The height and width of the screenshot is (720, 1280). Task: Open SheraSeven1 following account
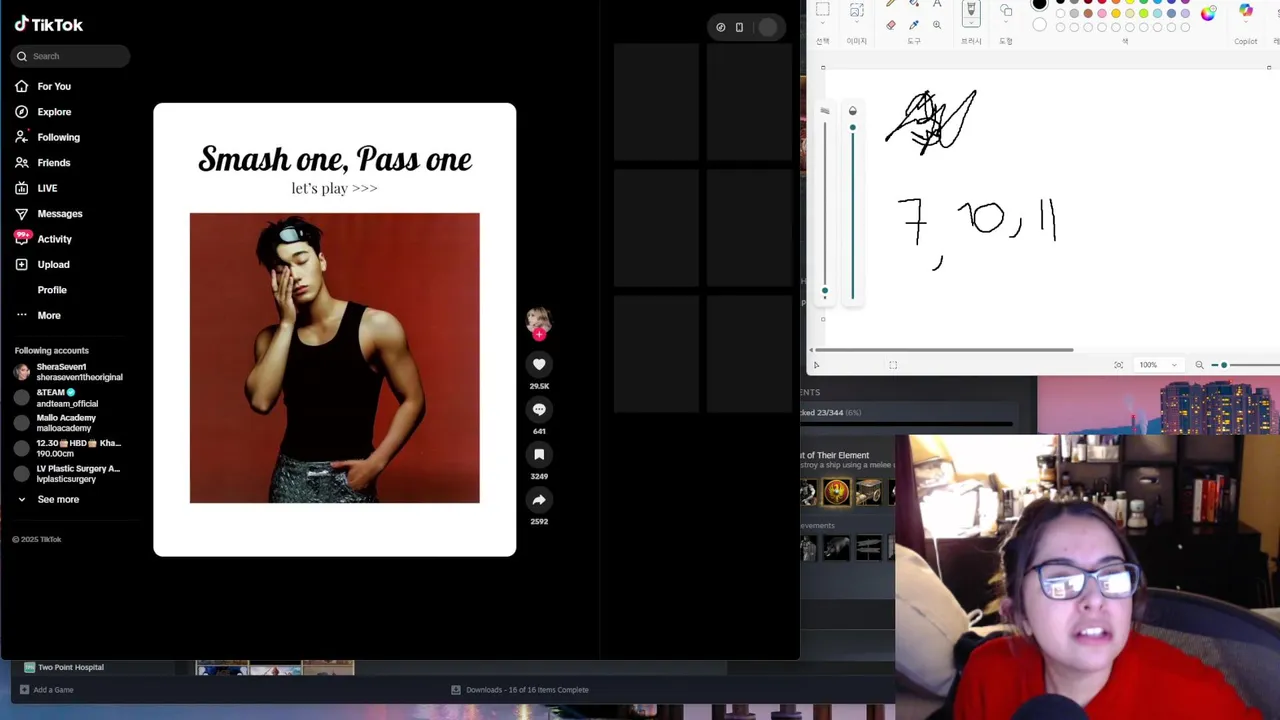pos(68,372)
